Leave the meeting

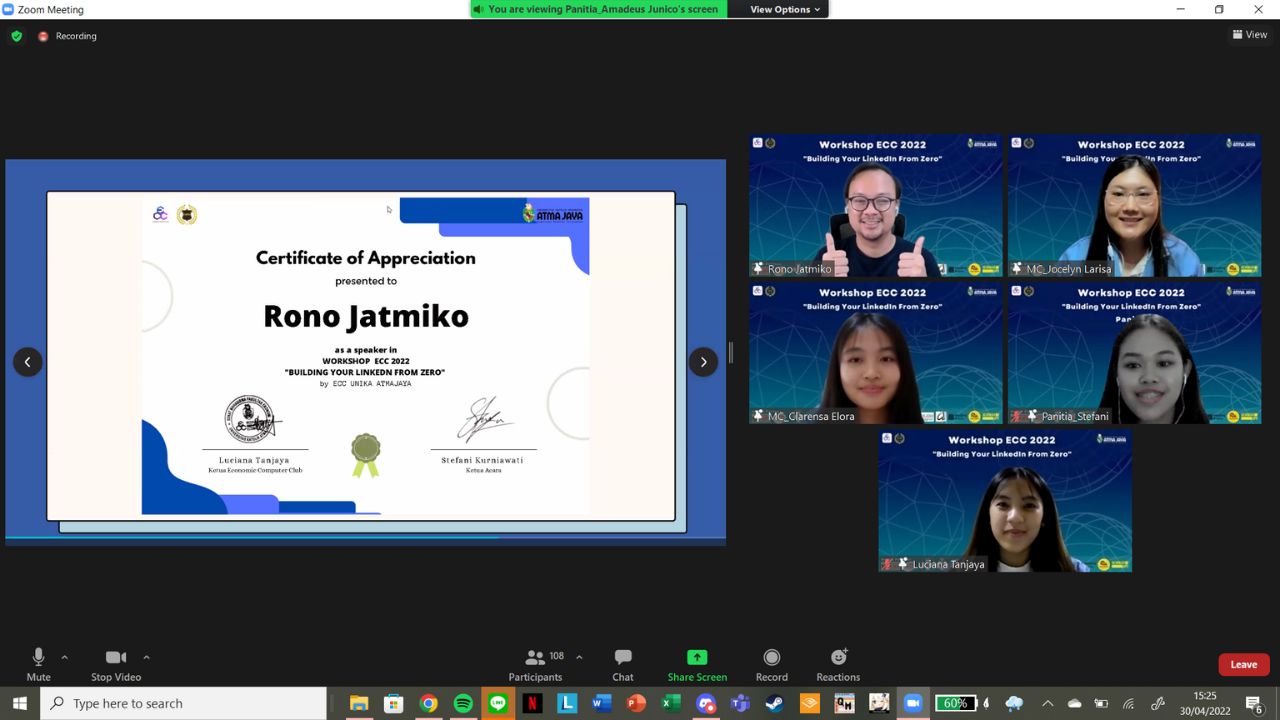tap(1244, 664)
